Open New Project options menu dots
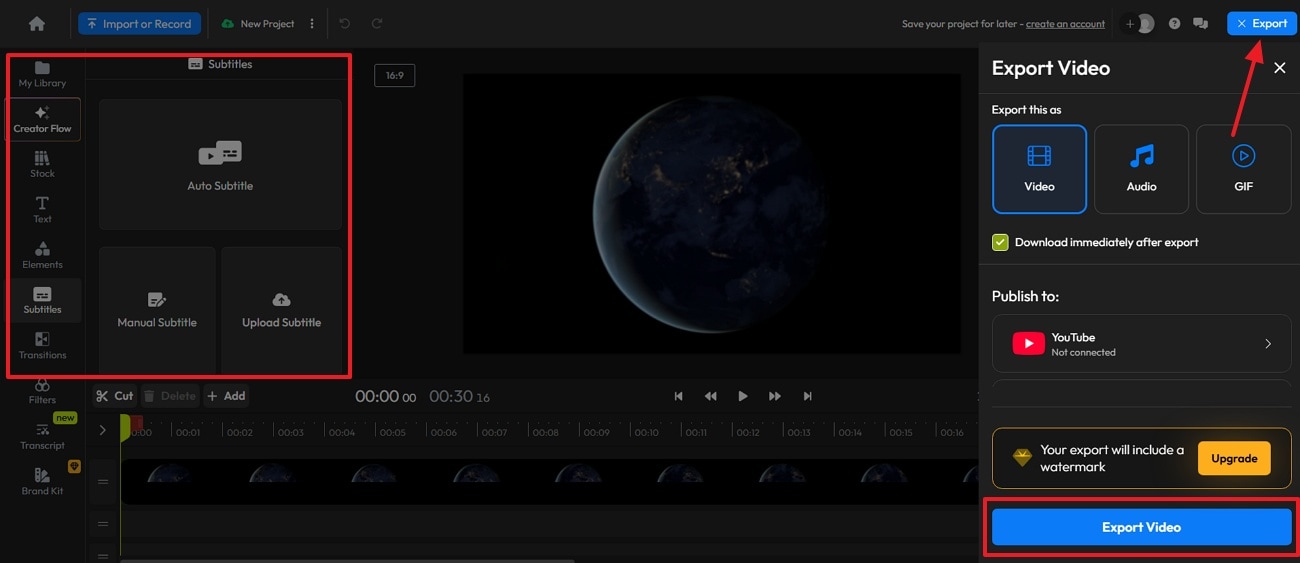Image resolution: width=1300 pixels, height=563 pixels. (x=312, y=23)
